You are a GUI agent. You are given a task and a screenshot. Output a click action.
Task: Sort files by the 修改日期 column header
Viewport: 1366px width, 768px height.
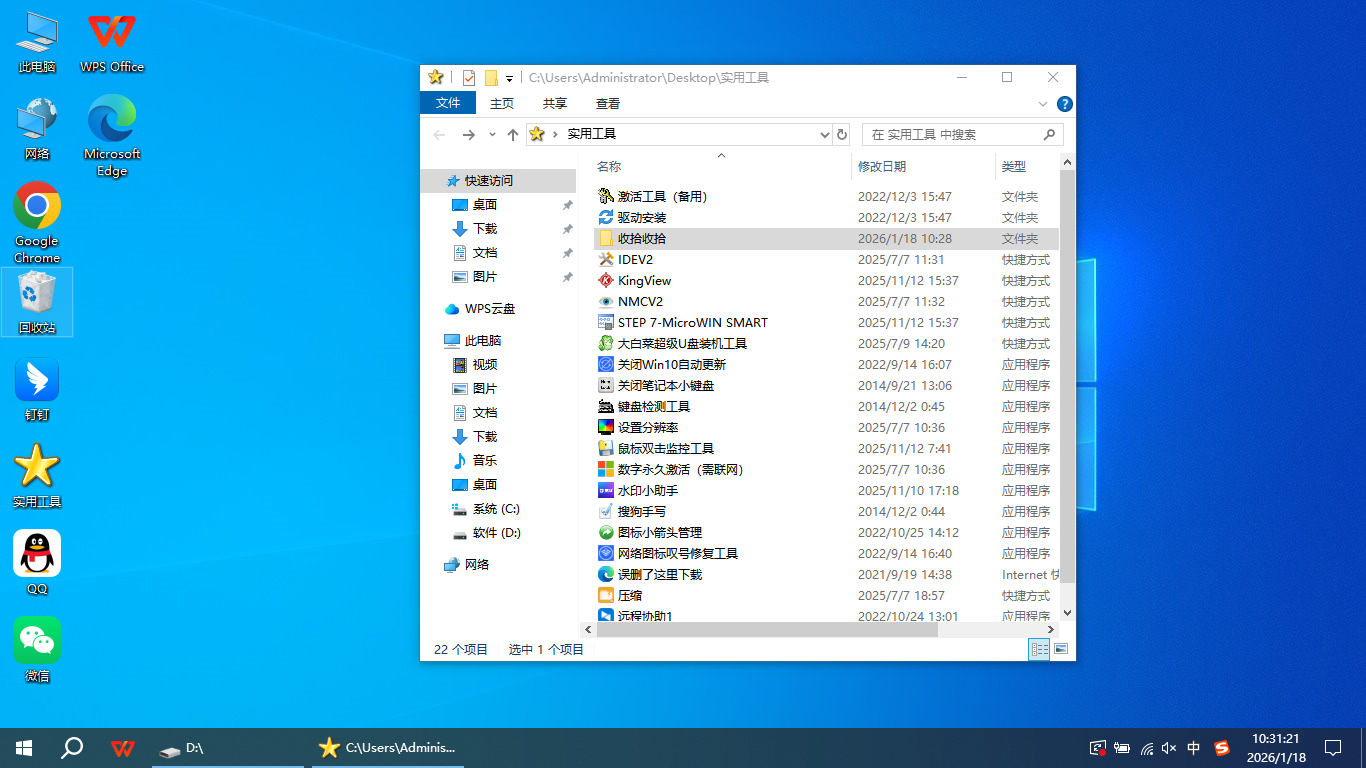click(882, 166)
